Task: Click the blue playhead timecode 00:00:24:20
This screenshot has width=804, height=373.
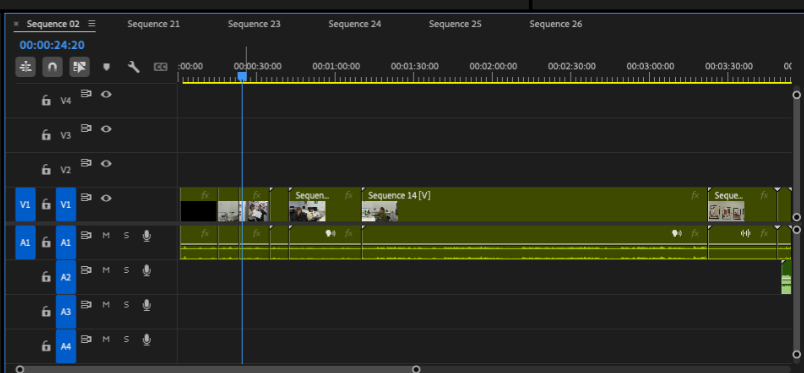Action: click(52, 45)
